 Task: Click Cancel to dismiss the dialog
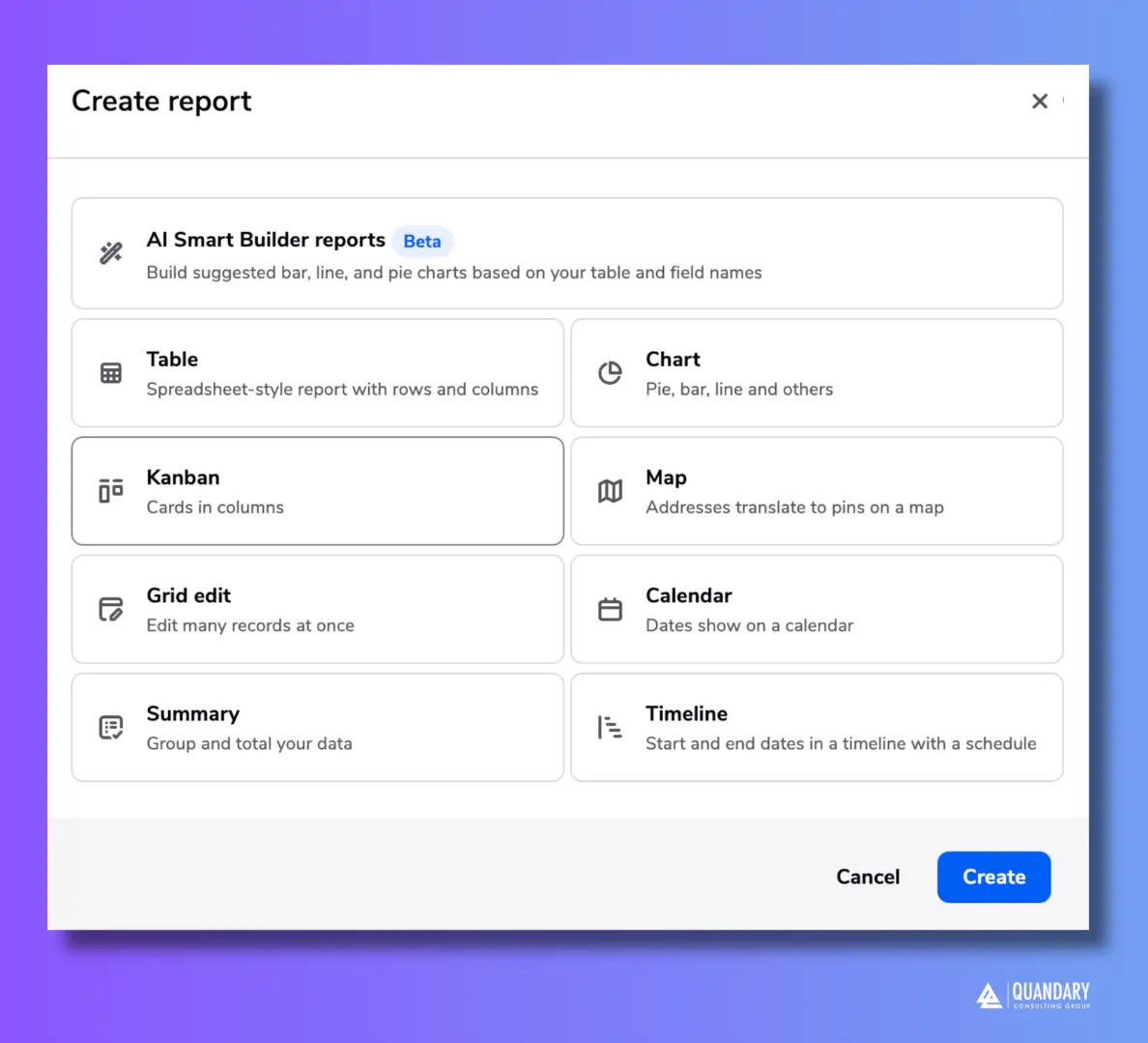click(868, 876)
